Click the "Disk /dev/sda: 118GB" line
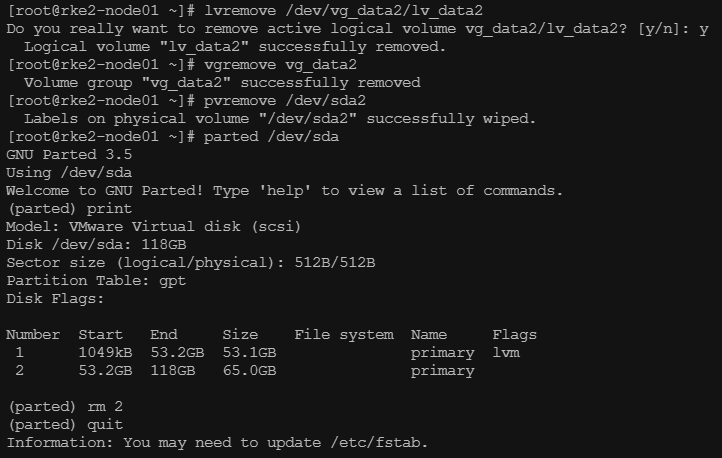The image size is (722, 458). [96, 245]
